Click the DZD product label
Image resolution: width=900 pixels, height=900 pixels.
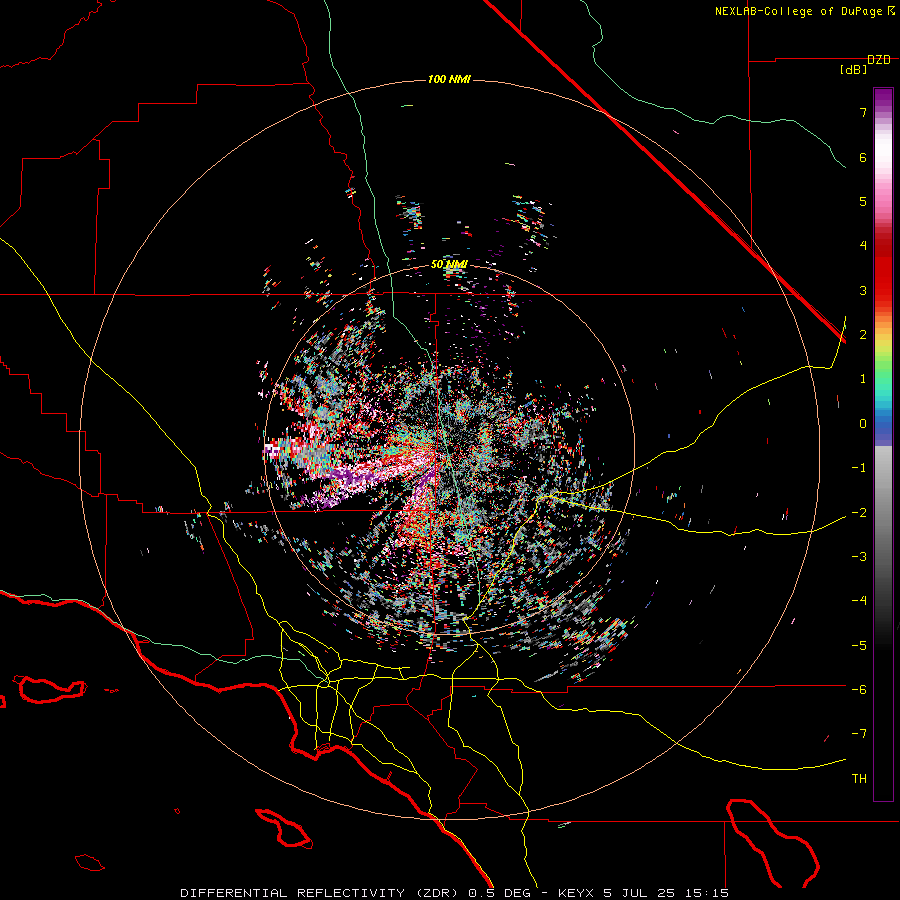point(879,60)
